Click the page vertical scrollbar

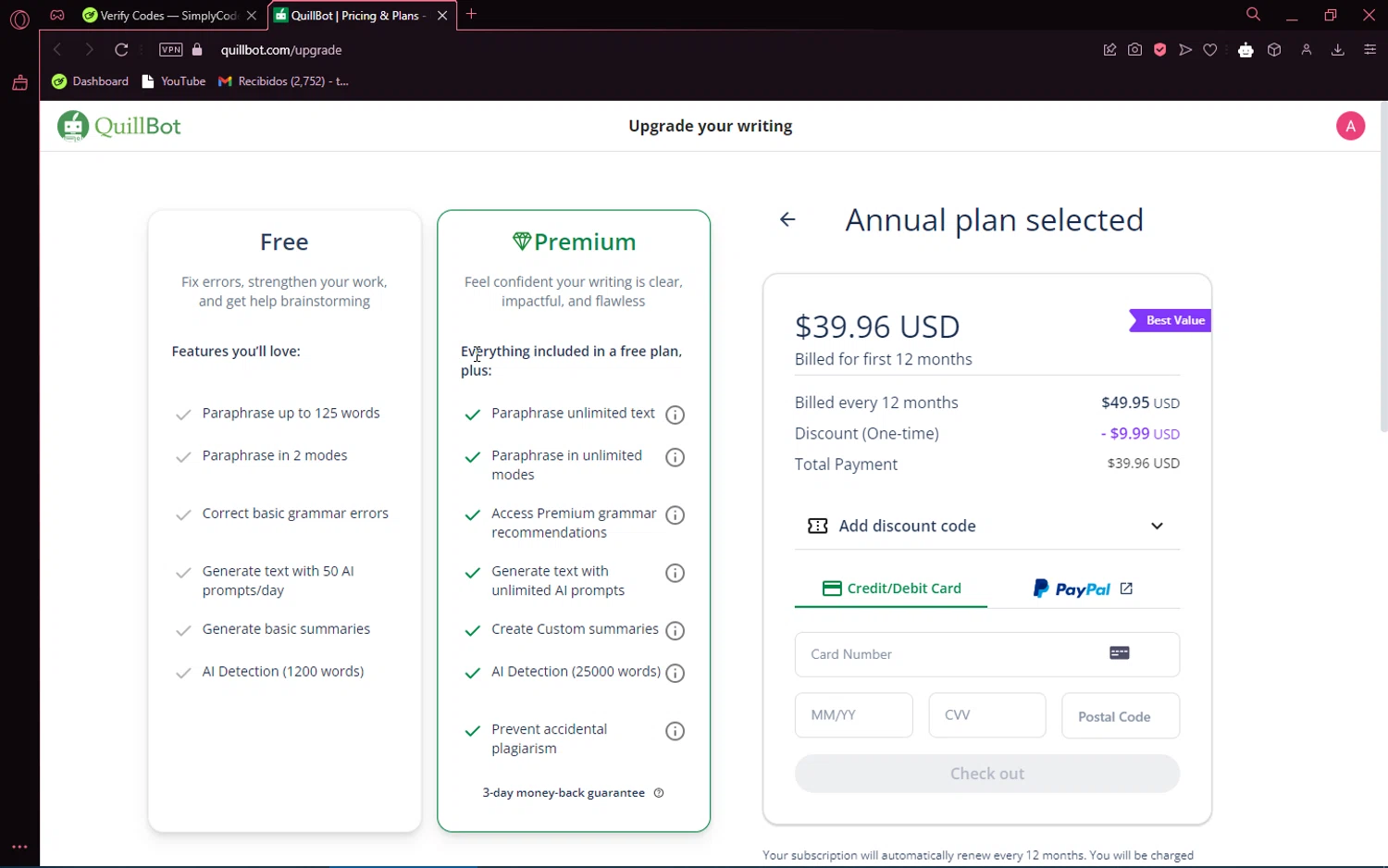[1382, 268]
